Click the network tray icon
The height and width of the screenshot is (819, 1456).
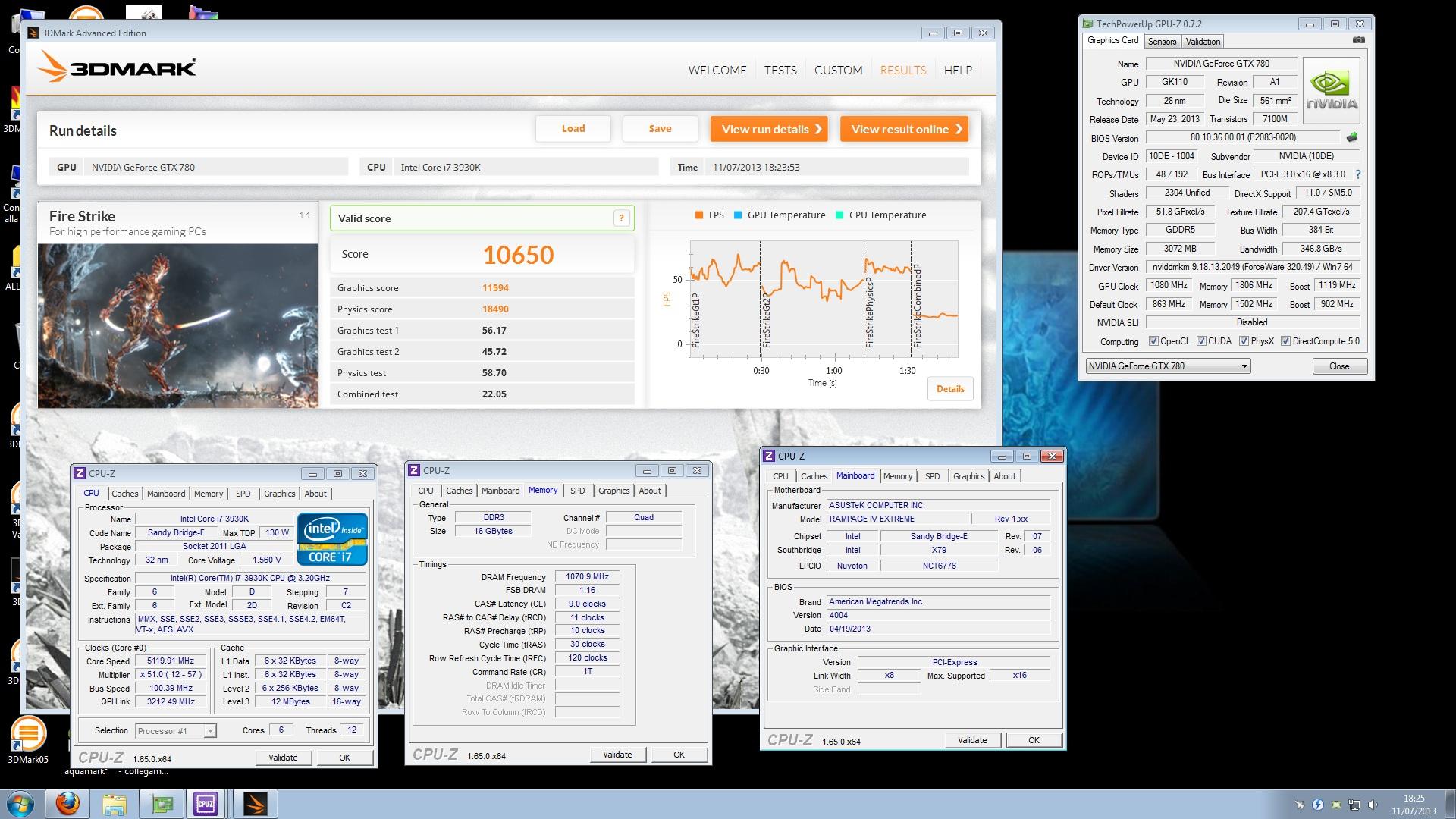pyautogui.click(x=1354, y=805)
